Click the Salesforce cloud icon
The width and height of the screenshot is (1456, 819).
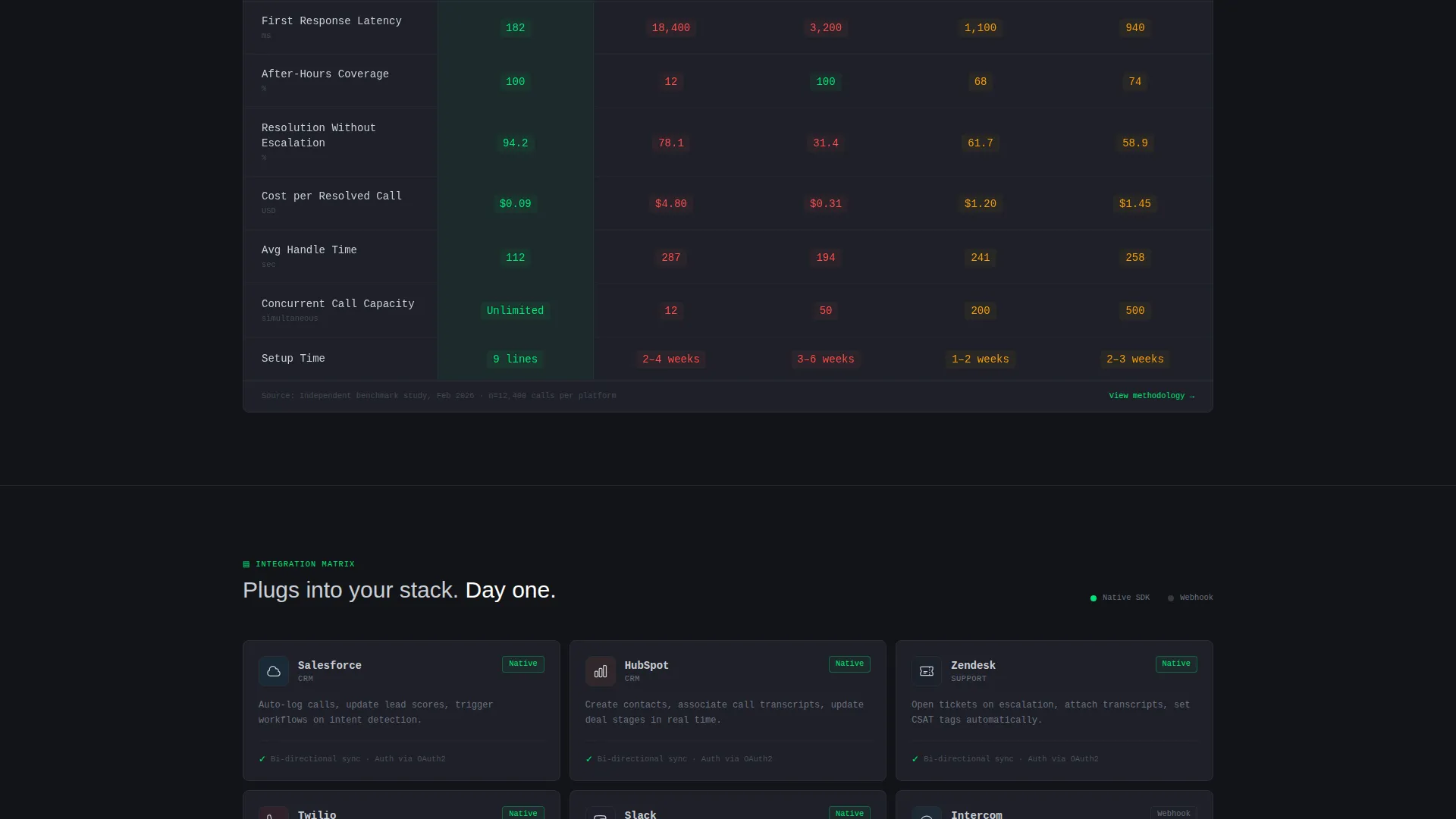pos(274,671)
